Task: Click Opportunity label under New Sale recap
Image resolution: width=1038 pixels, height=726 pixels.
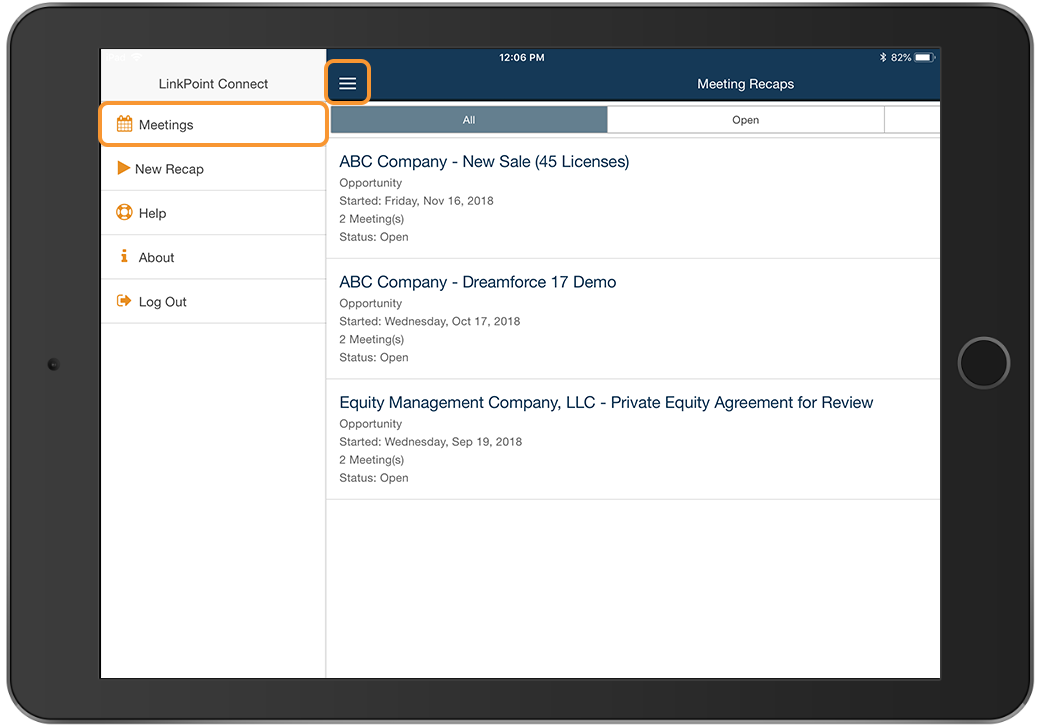Action: tap(371, 183)
